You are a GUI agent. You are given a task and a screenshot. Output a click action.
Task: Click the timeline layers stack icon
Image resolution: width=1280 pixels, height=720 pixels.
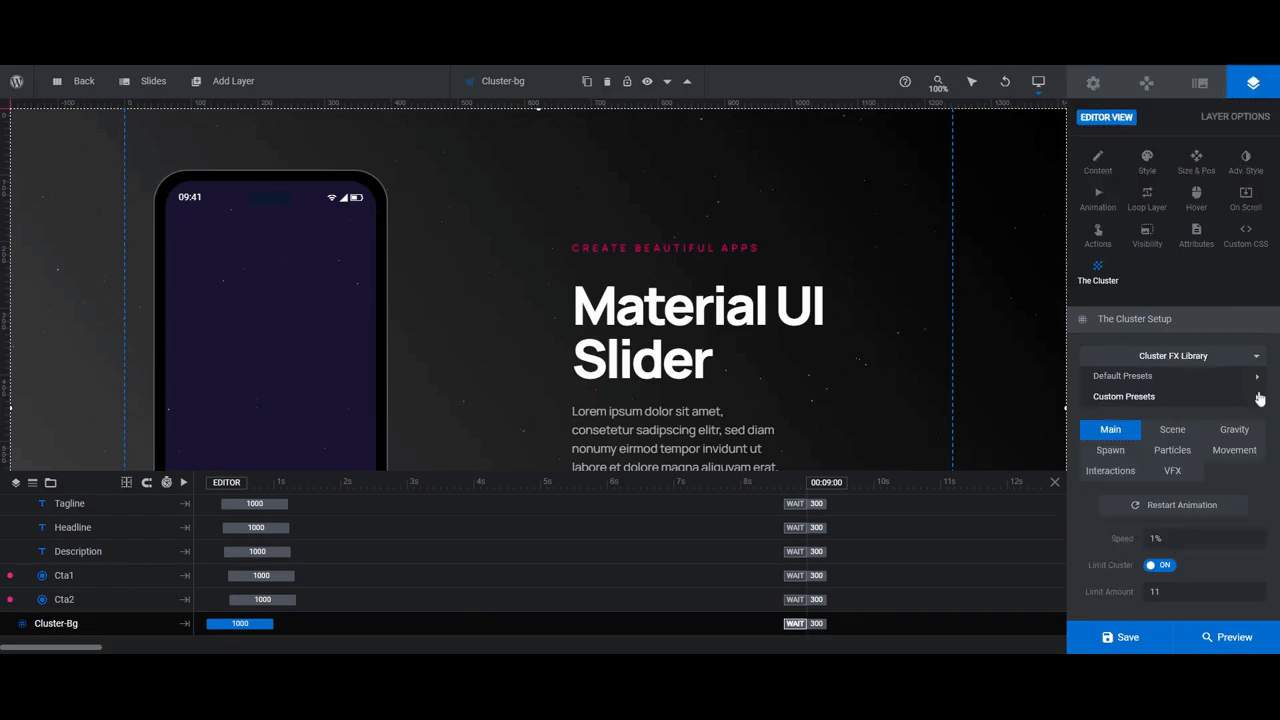click(16, 482)
